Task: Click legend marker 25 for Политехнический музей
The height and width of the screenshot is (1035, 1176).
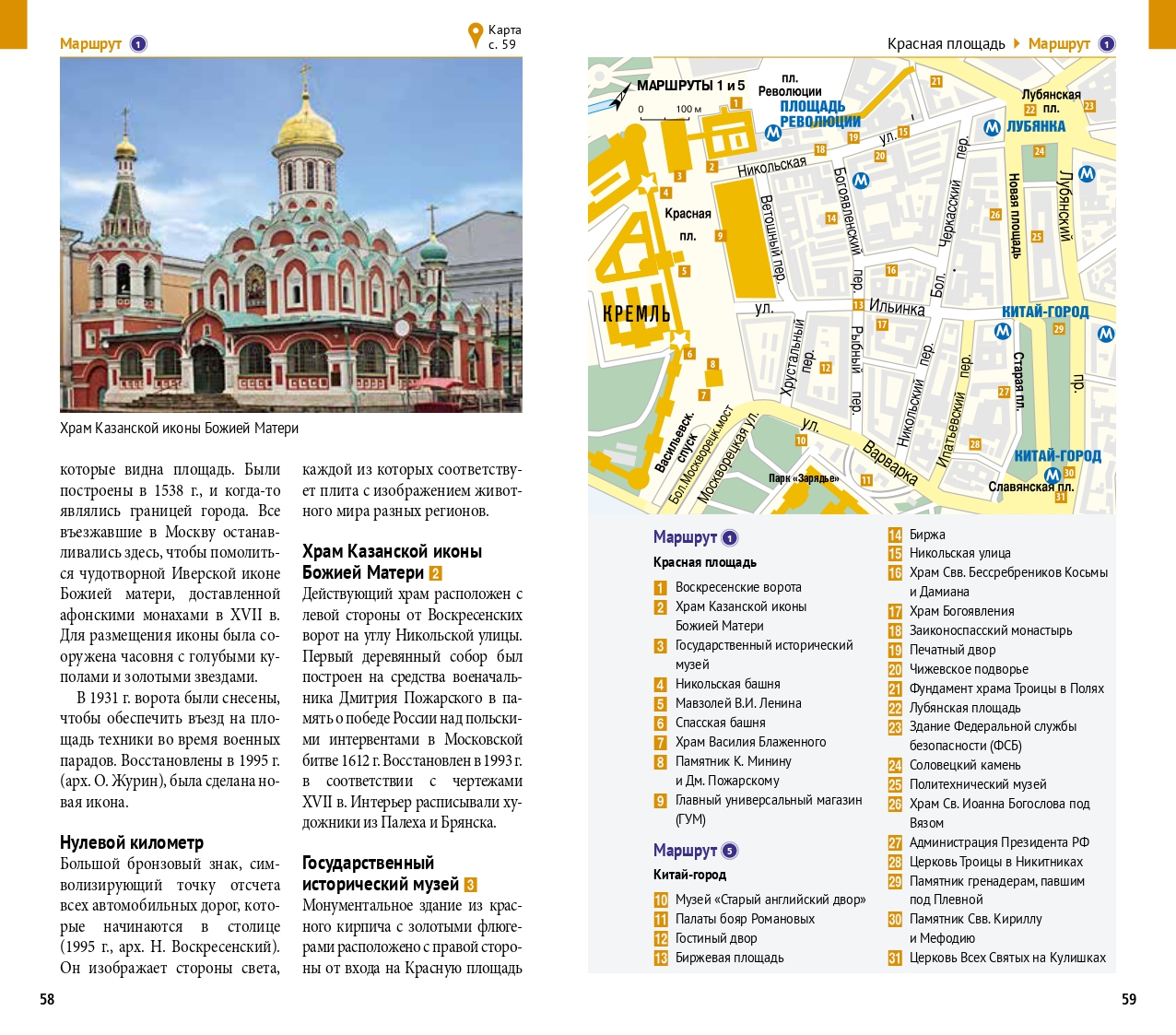Action: pyautogui.click(x=894, y=785)
